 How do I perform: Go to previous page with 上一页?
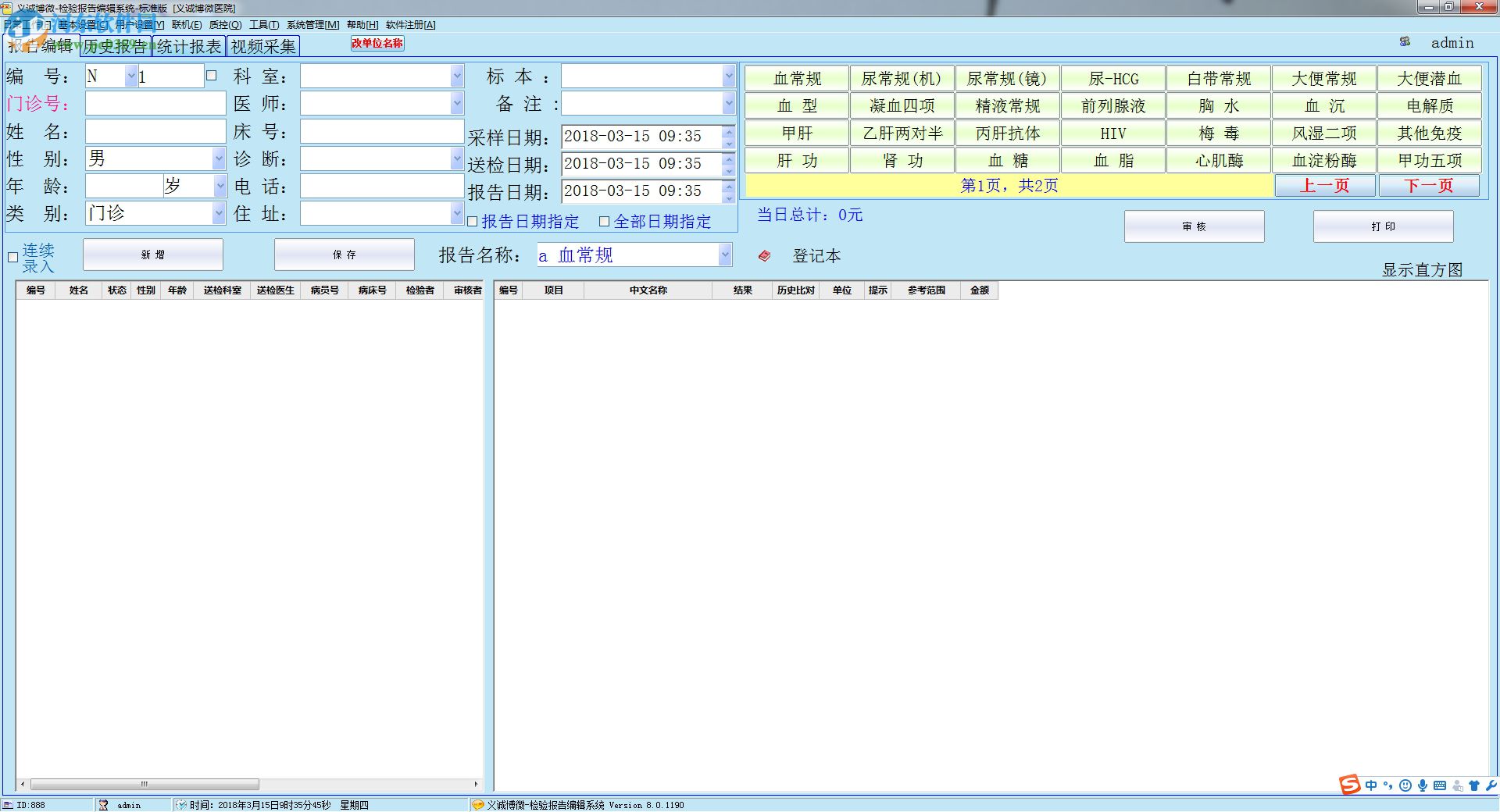click(1325, 186)
